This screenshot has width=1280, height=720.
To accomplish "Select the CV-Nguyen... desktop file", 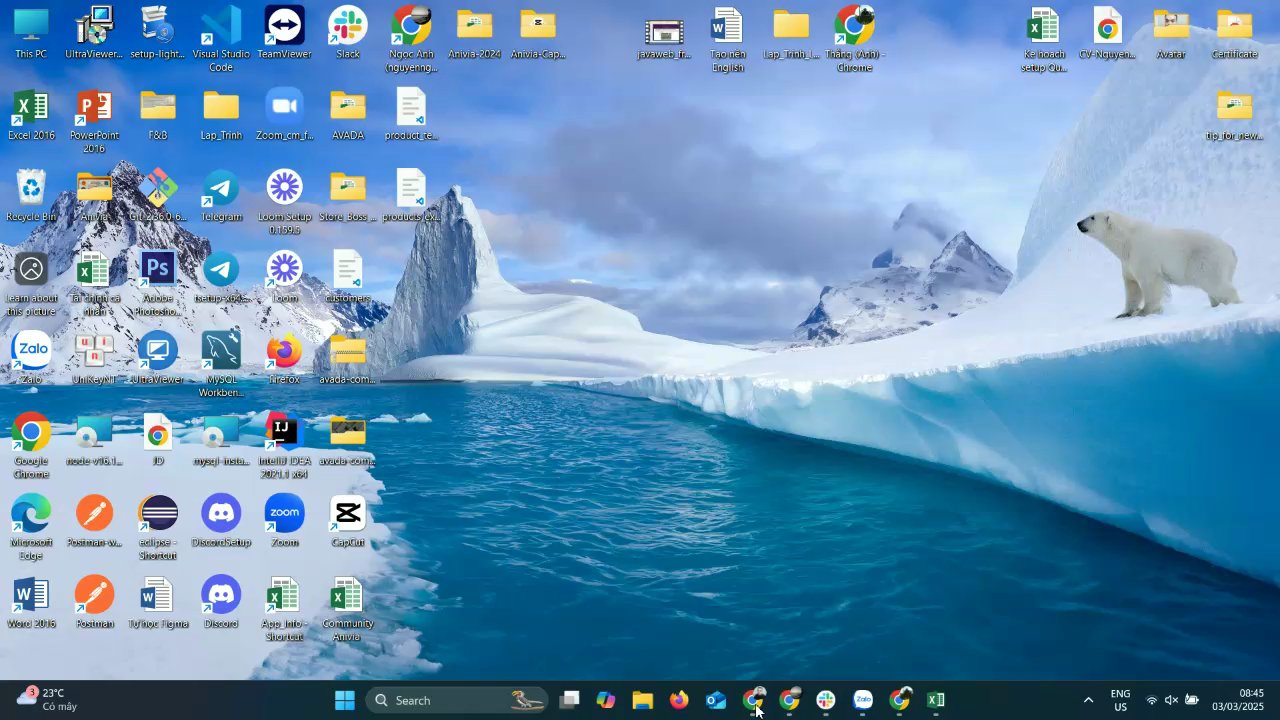I will [1107, 34].
